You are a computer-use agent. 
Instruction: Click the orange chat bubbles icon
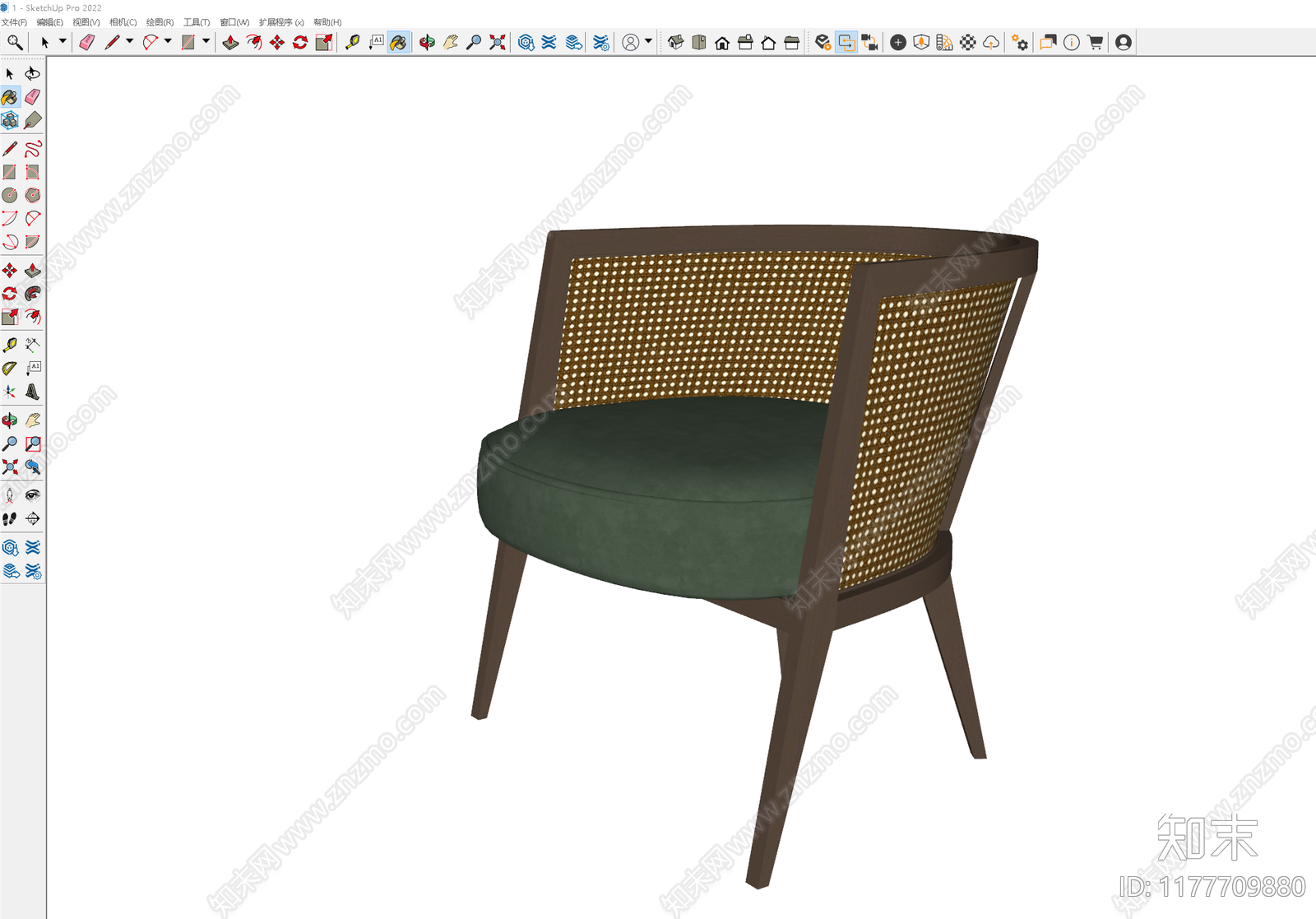tap(1047, 42)
